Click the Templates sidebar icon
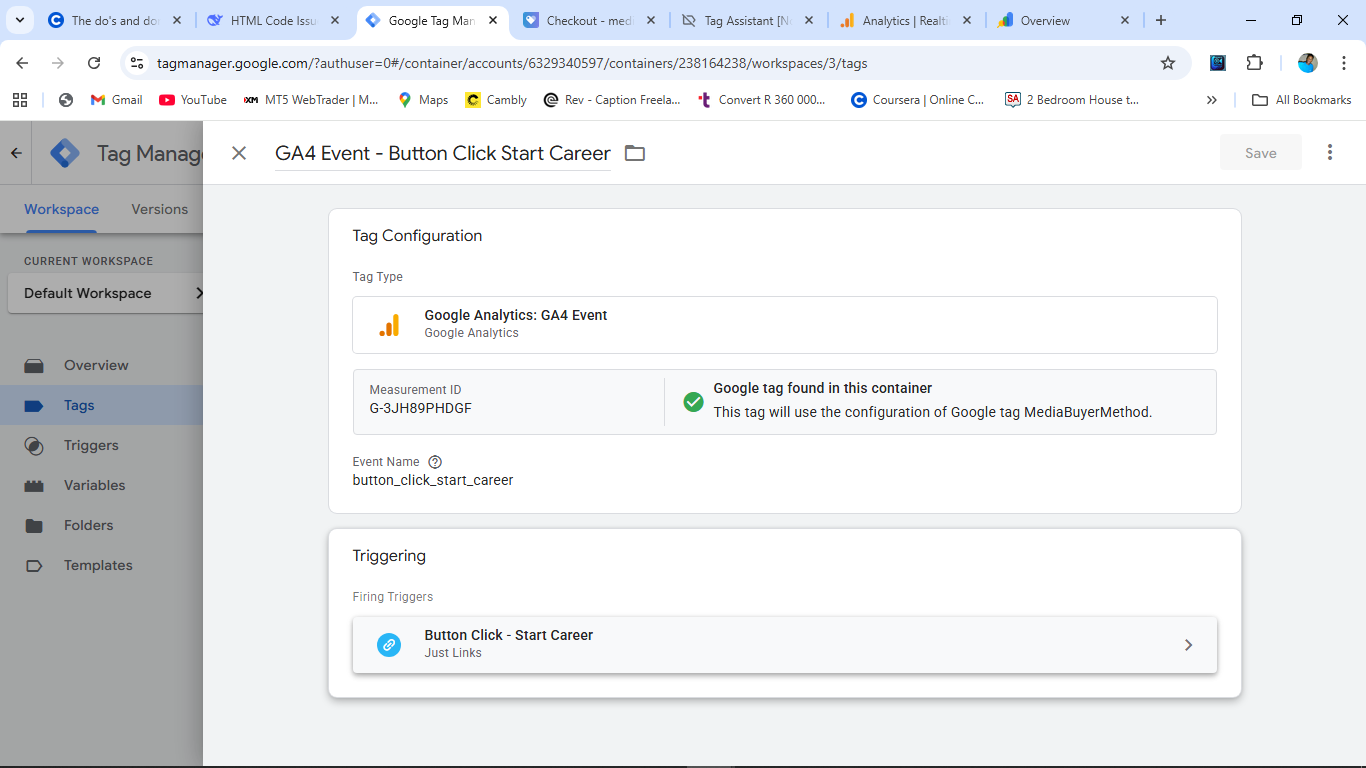 point(34,565)
